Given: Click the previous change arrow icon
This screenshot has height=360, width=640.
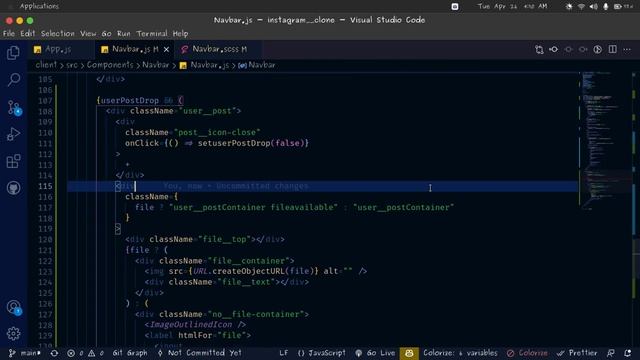Looking at the screenshot, I should (x=568, y=49).
